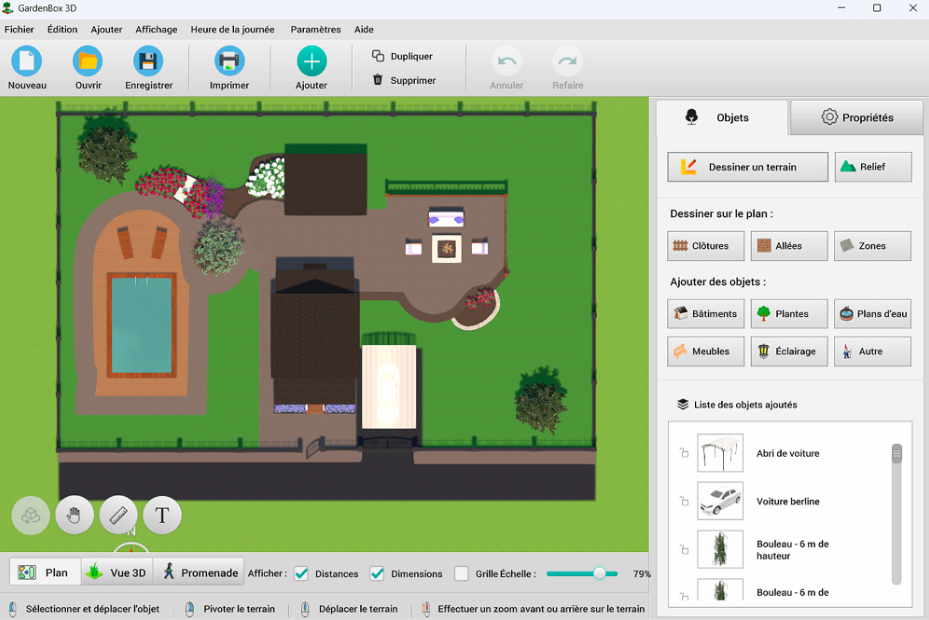929x620 pixels.
Task: Select the hand pan tool
Action: tap(75, 516)
